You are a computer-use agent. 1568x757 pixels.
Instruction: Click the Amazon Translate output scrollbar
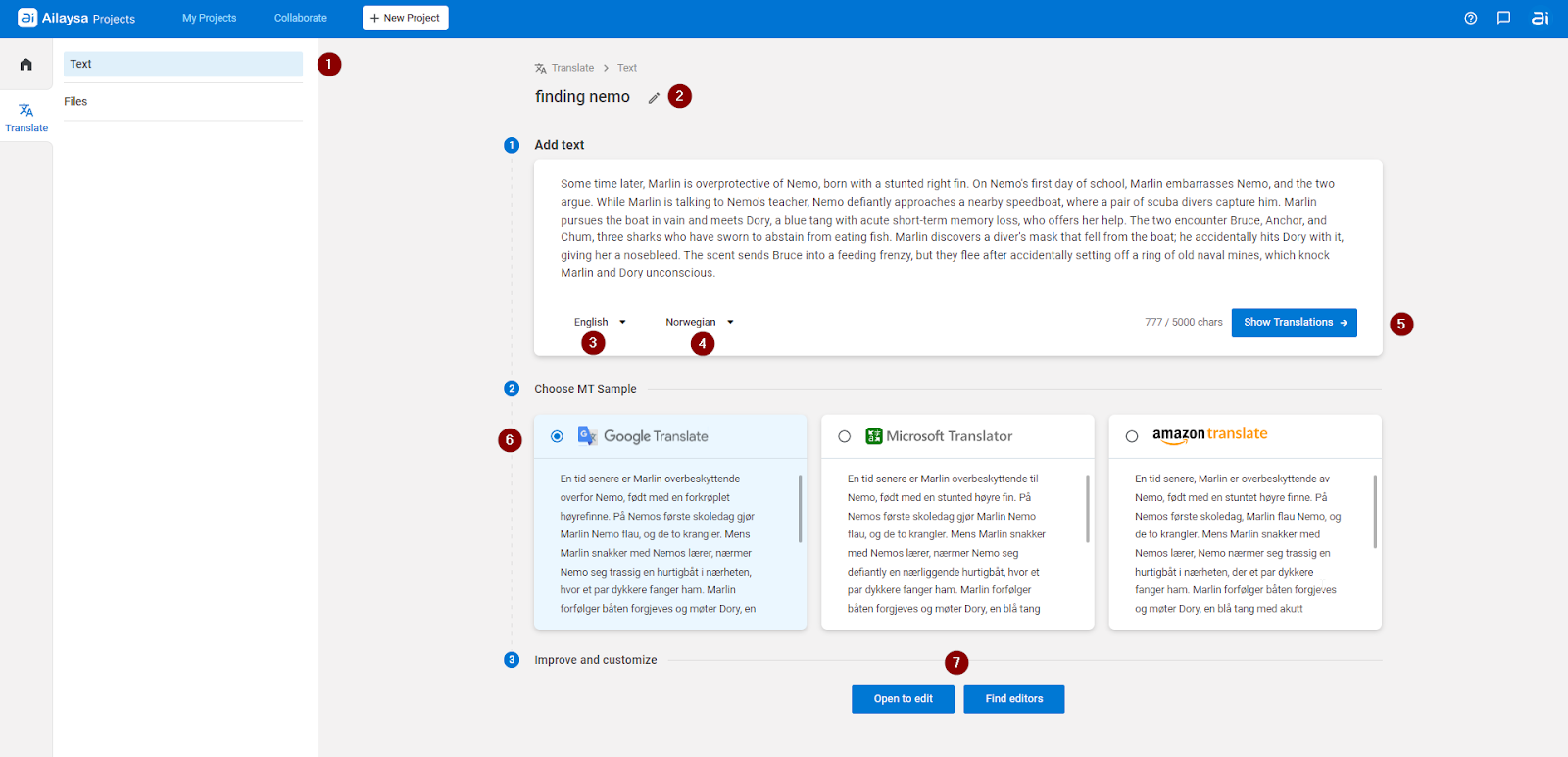click(x=1375, y=511)
